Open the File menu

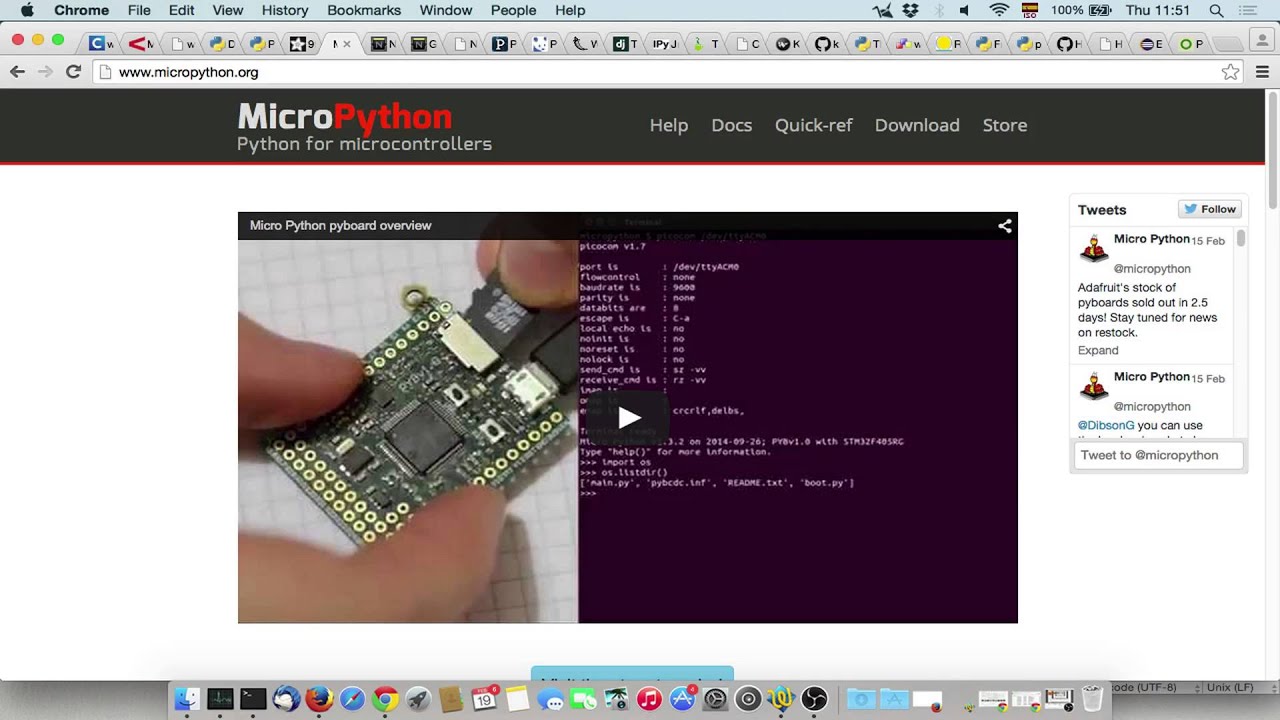coord(139,10)
